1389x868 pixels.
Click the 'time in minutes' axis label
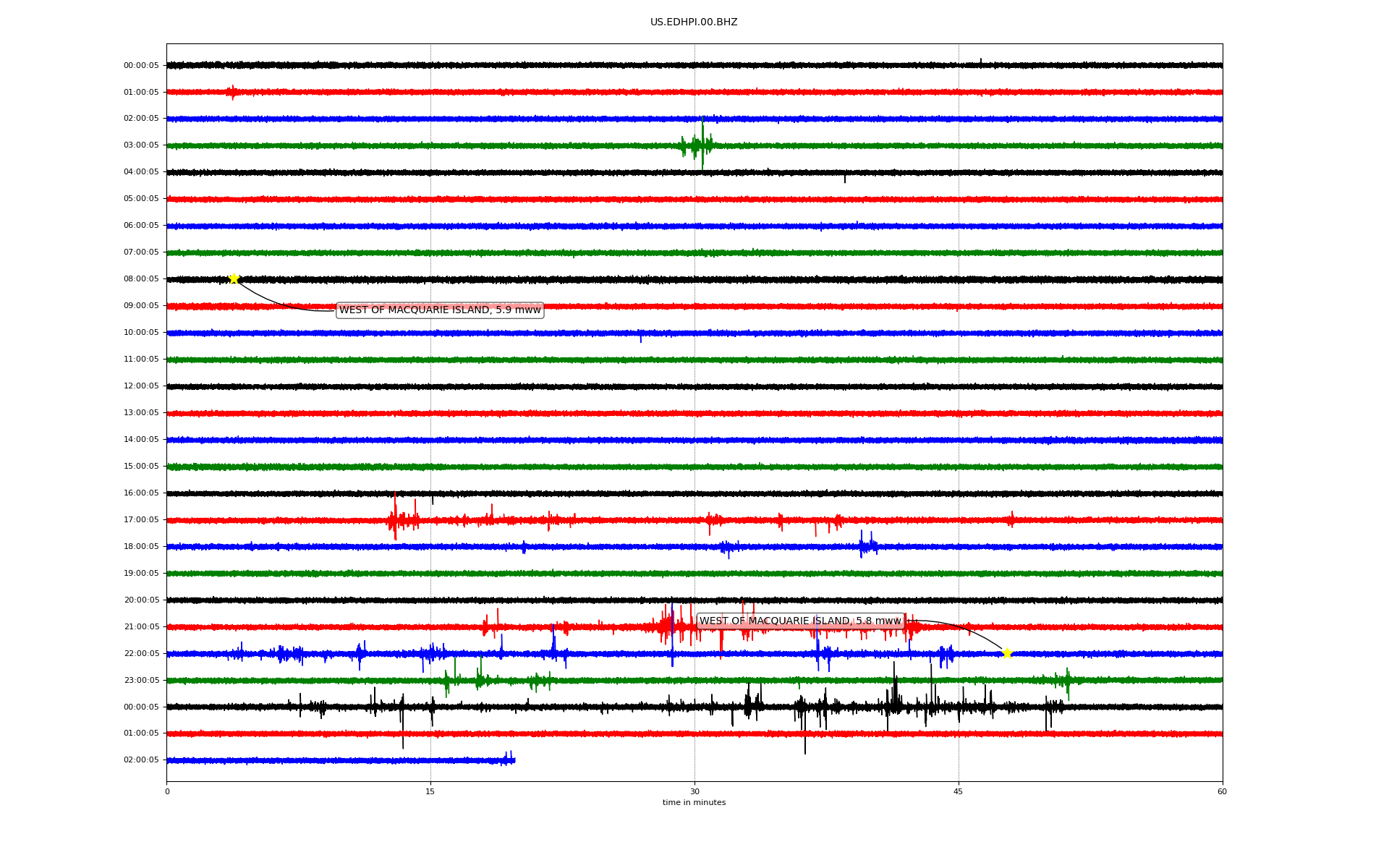694,803
